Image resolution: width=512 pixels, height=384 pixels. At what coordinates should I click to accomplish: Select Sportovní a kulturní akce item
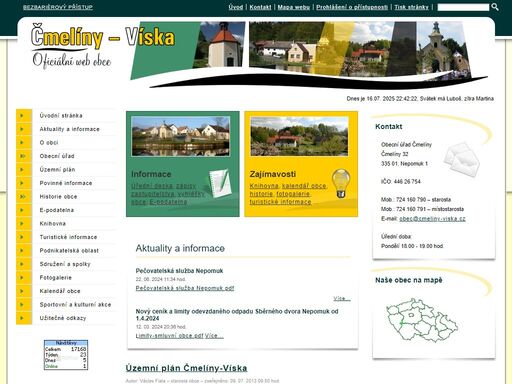[x=75, y=305]
